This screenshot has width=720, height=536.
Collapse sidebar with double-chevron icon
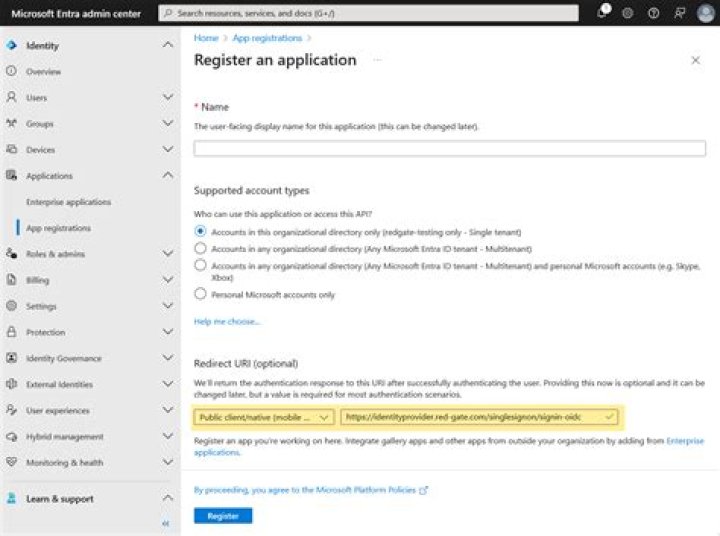[x=166, y=524]
